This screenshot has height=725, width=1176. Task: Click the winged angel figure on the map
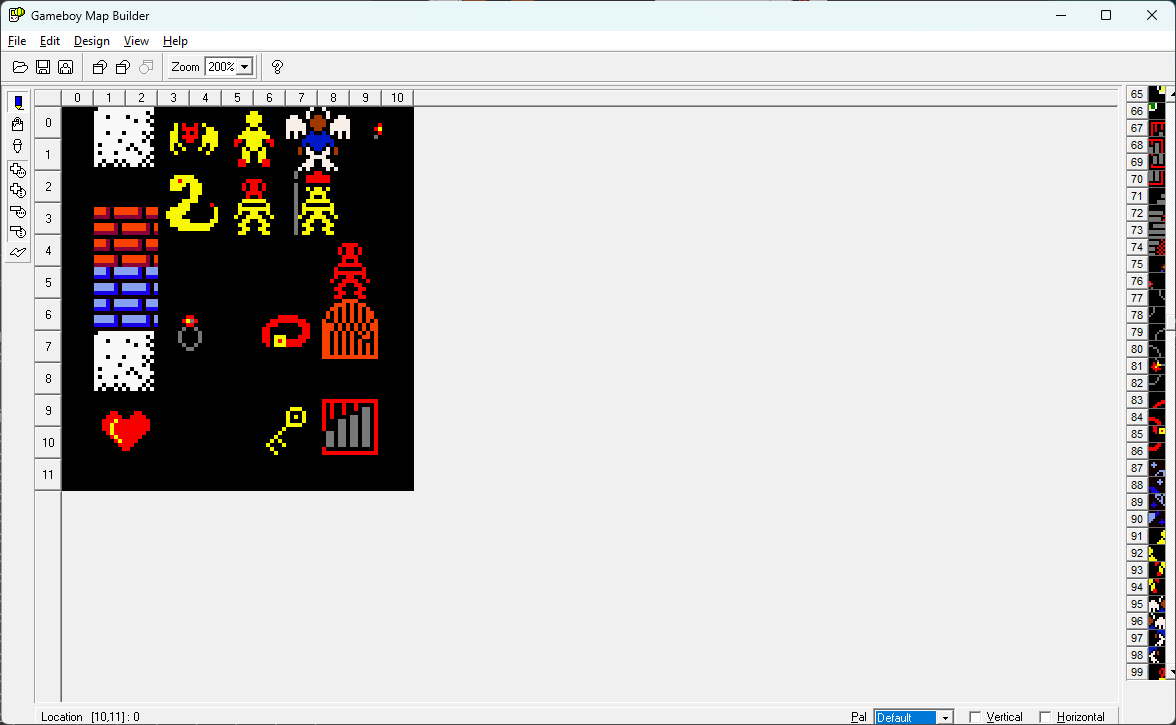tap(318, 139)
